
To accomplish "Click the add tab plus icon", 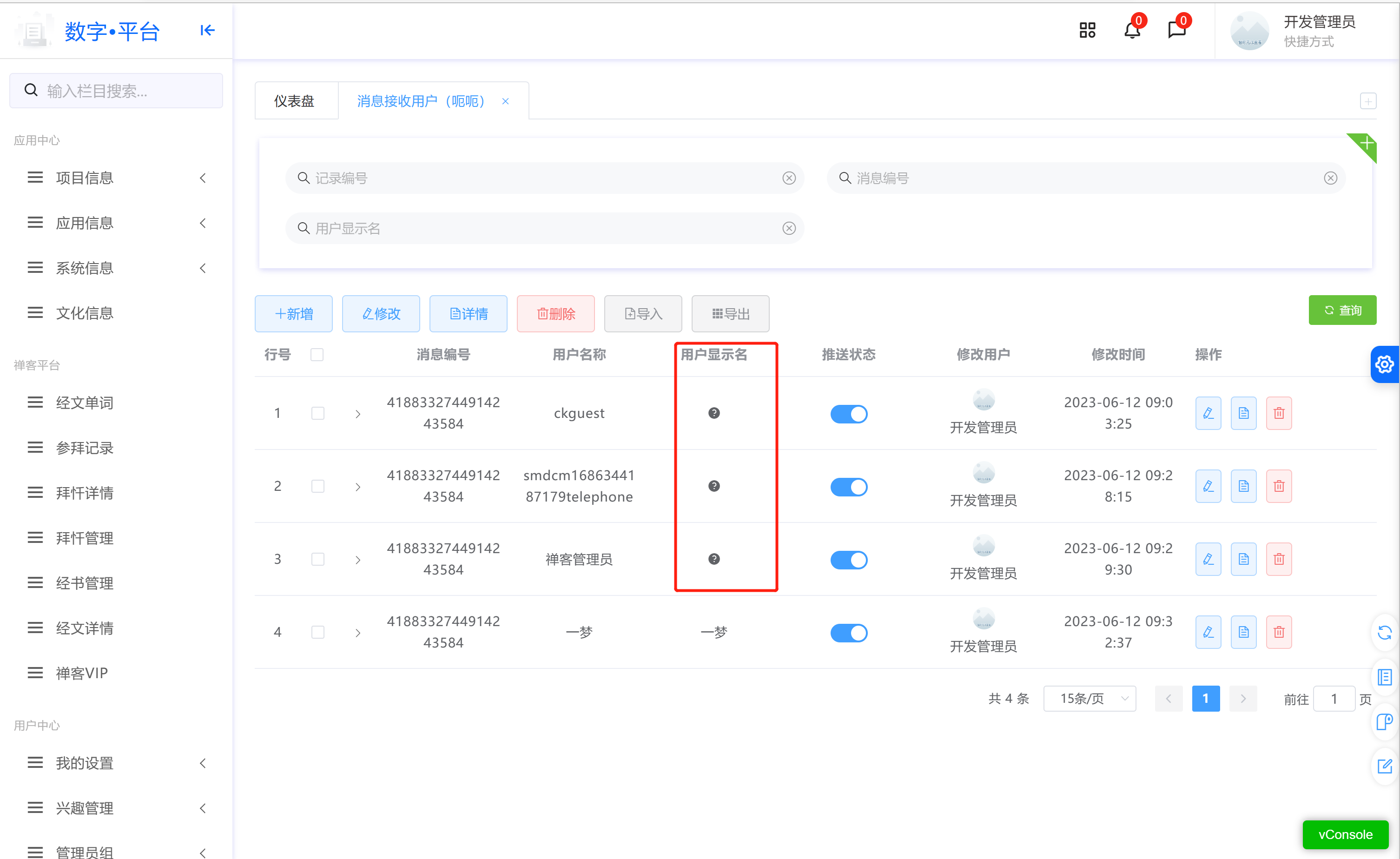I will click(1367, 101).
